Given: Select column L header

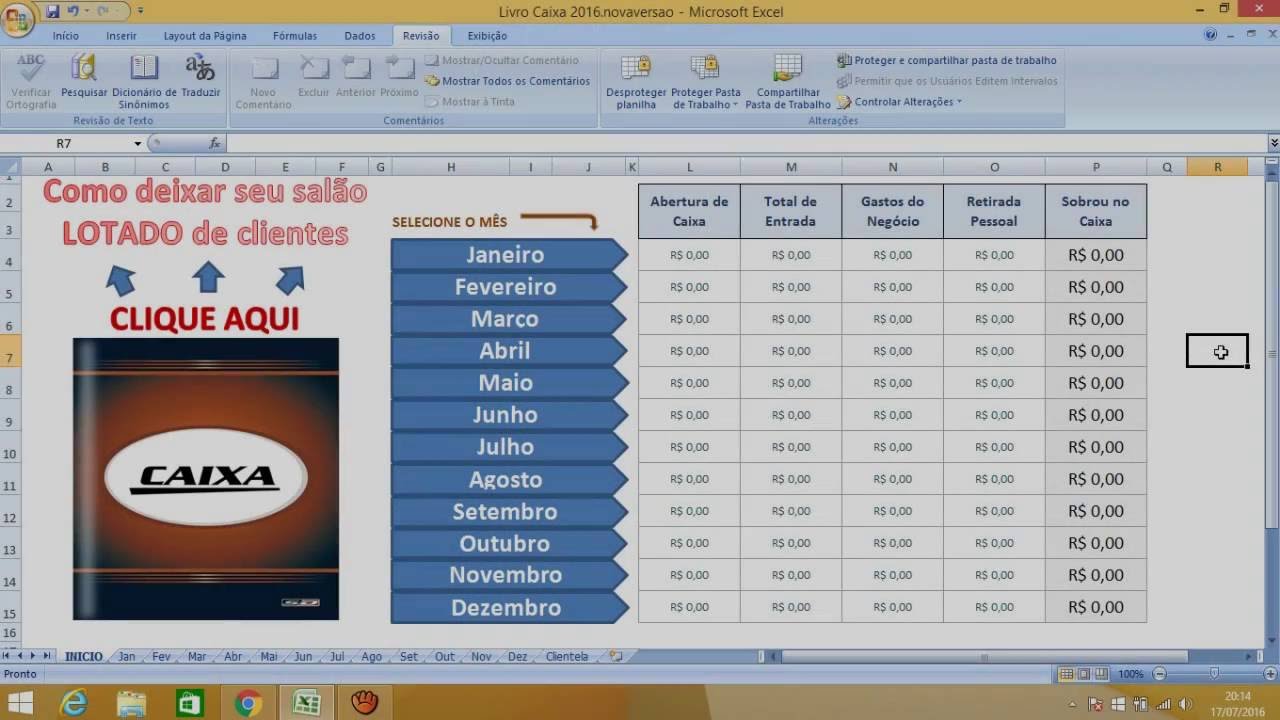Looking at the screenshot, I should (689, 167).
